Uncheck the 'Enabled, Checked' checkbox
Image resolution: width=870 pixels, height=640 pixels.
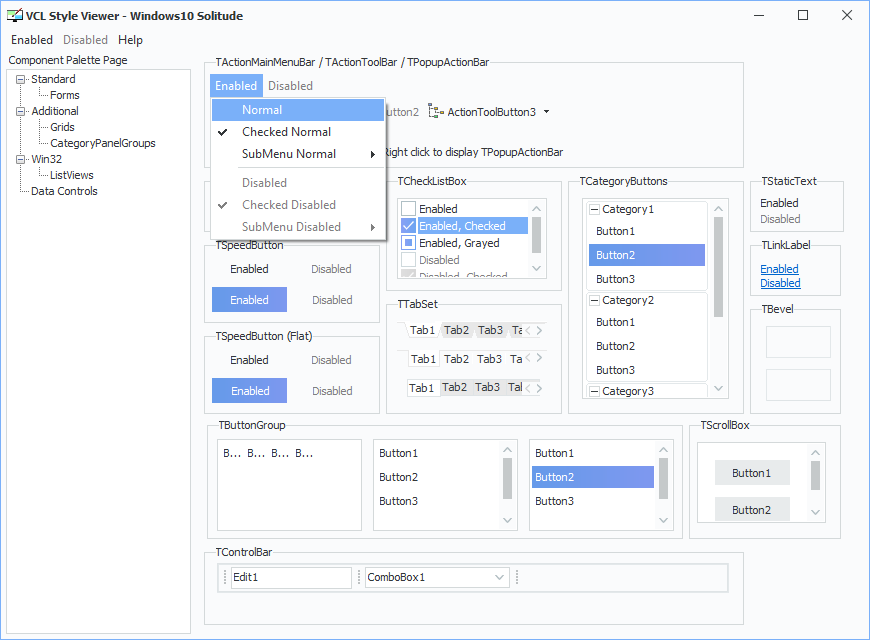408,225
